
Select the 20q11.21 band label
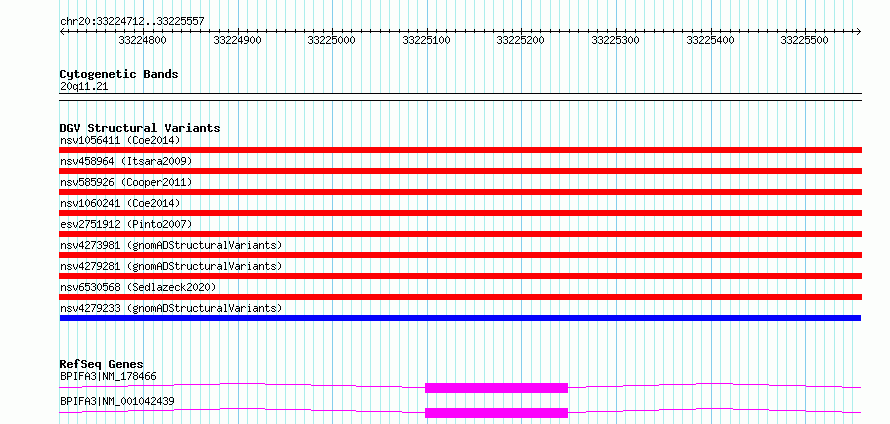coord(84,87)
